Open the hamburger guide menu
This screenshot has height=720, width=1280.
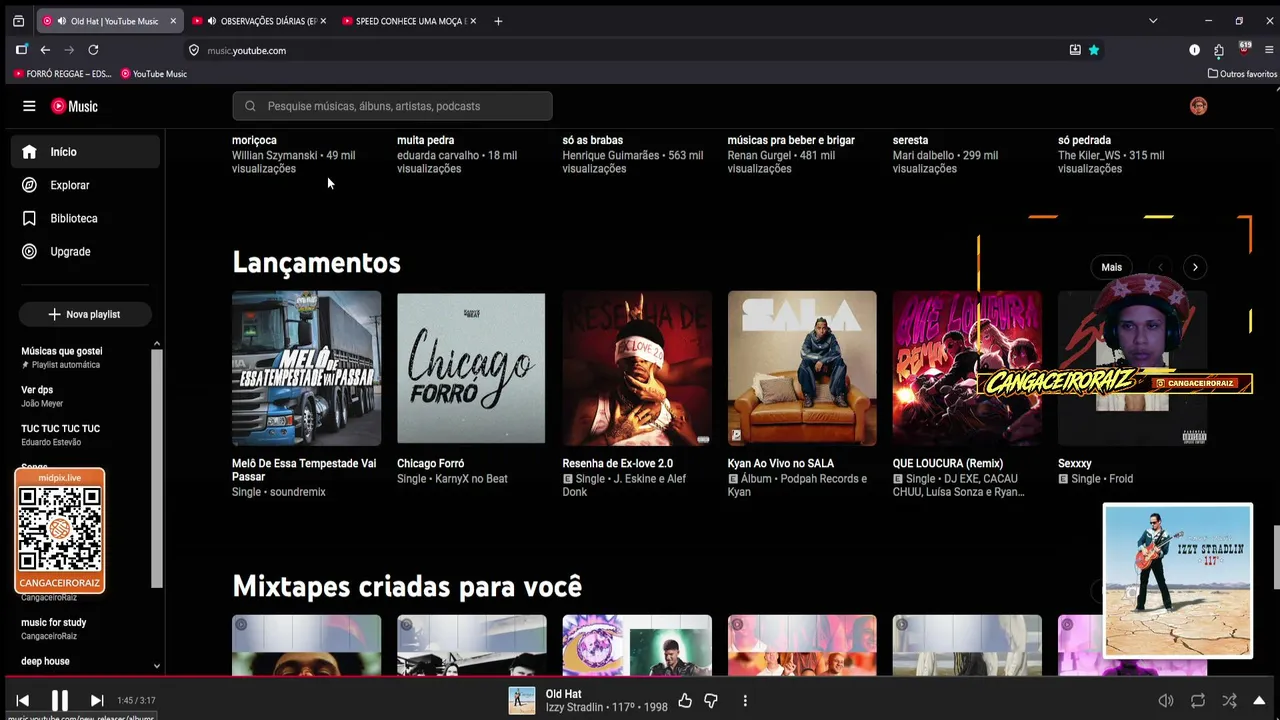(29, 106)
